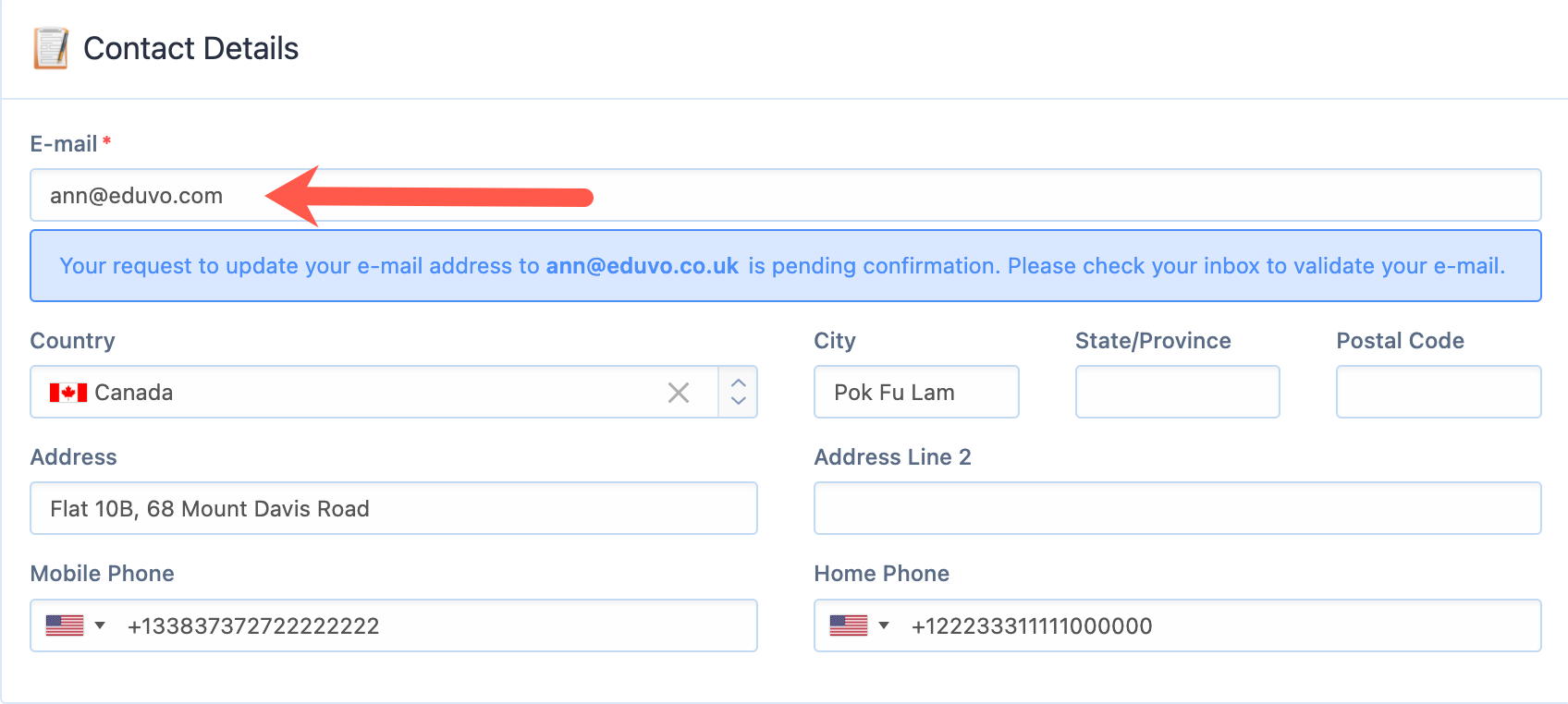Click the Contact Details notepad icon

click(51, 48)
